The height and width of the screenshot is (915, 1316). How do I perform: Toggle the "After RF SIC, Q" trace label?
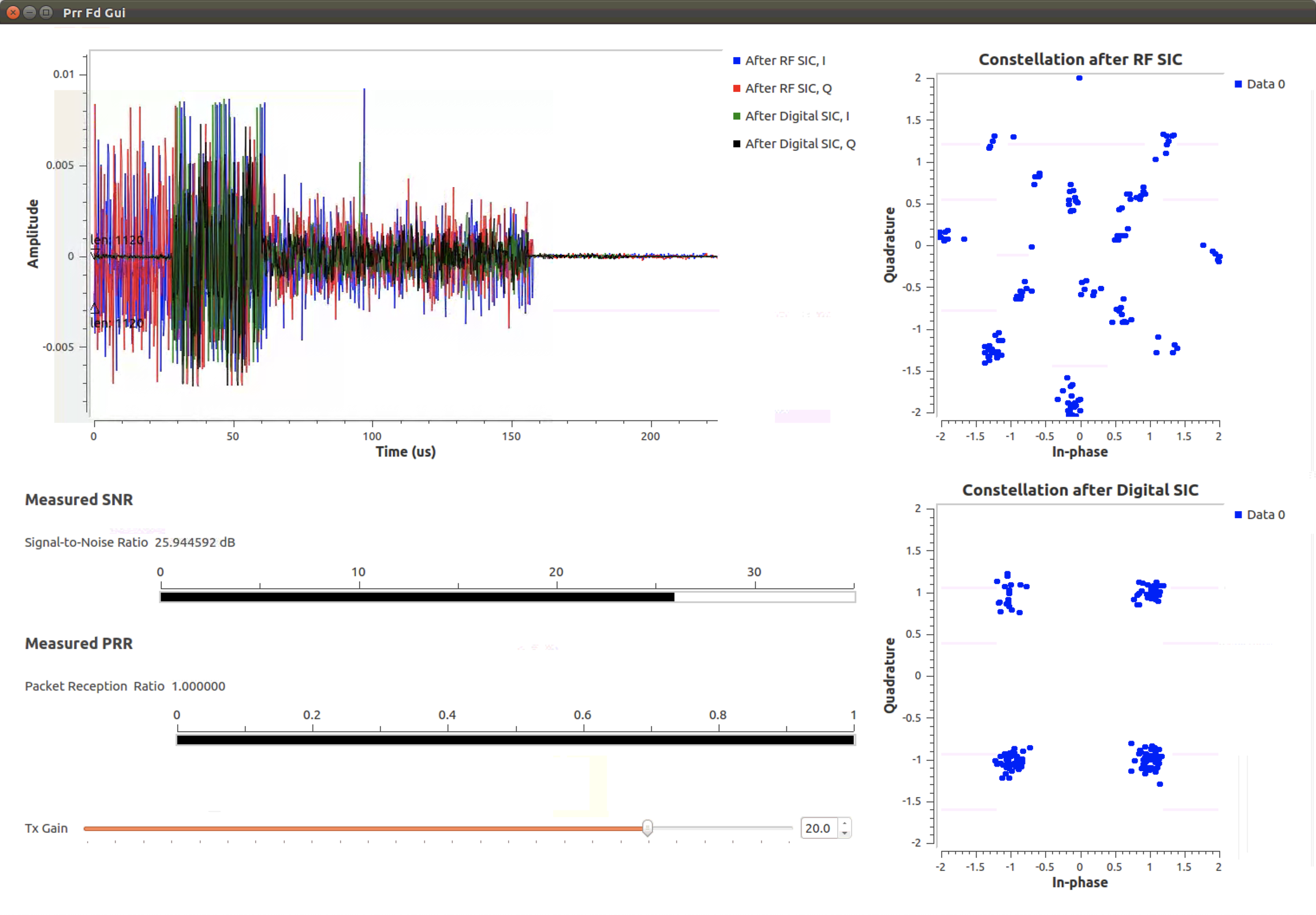tap(788, 88)
